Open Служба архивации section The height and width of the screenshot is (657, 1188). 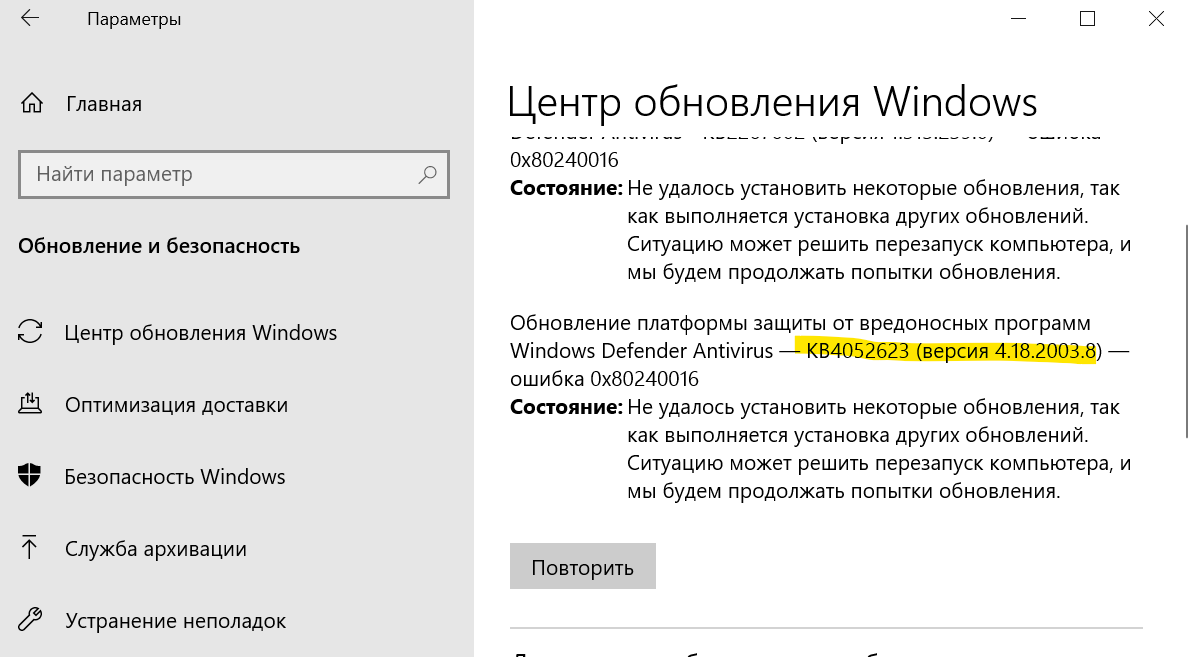tap(156, 549)
